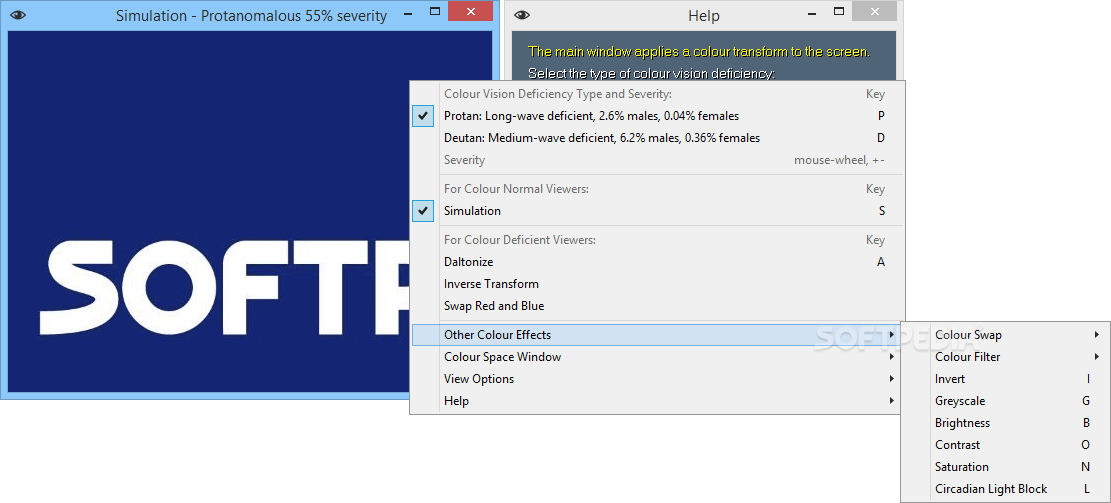1111x503 pixels.
Task: Toggle the Protan long-wave deficient option
Action: pos(591,116)
